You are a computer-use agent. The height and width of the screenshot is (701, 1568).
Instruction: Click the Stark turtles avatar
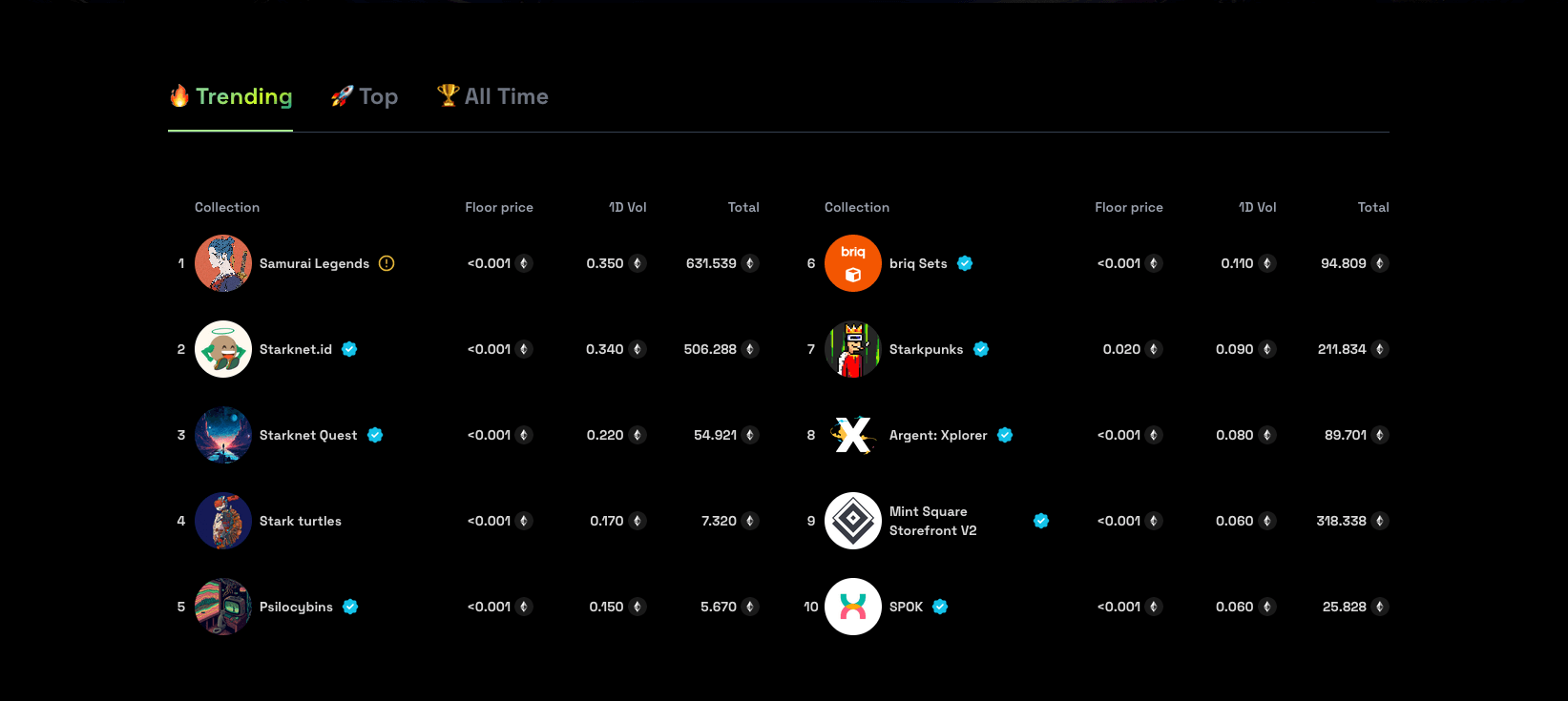(x=223, y=521)
